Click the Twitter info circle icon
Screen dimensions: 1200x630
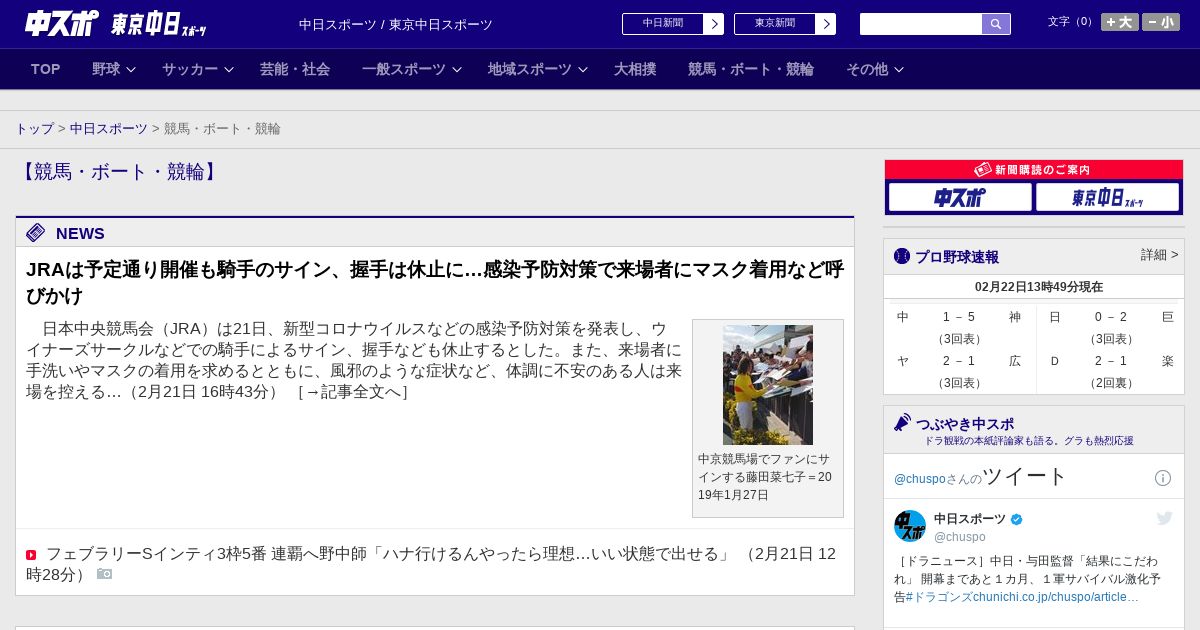point(1163,478)
